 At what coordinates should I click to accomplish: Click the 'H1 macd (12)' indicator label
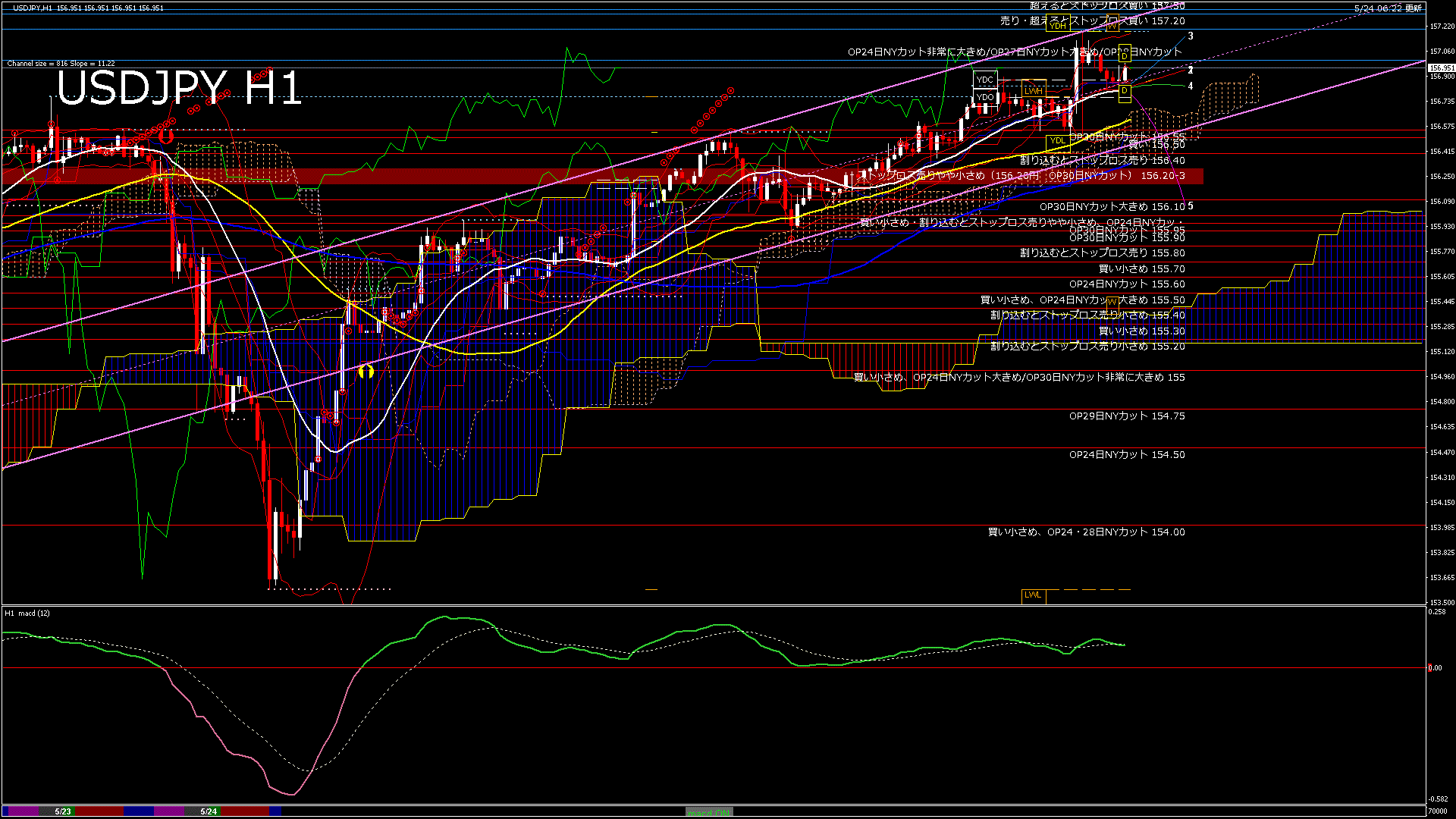[27, 613]
